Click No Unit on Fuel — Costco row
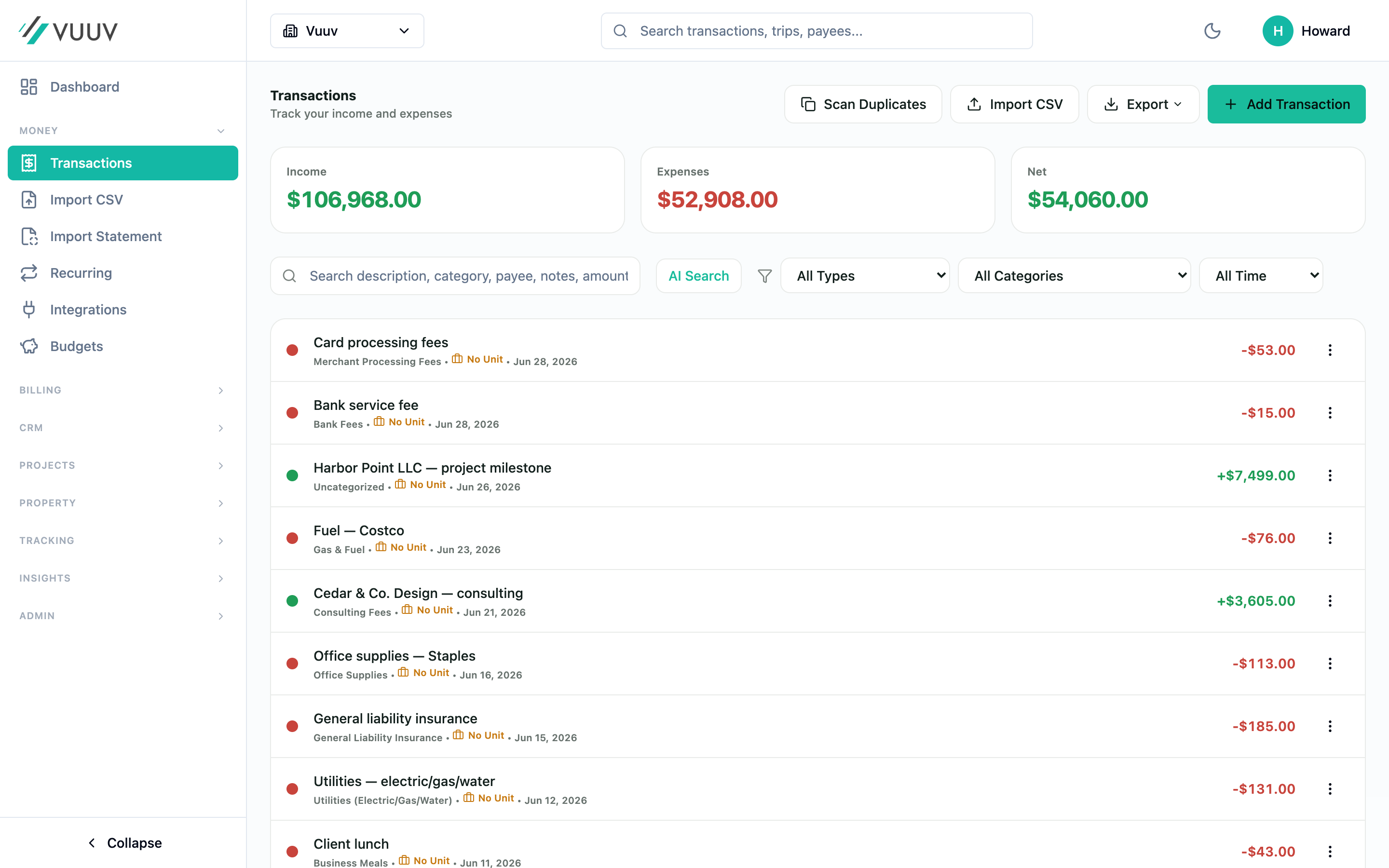This screenshot has width=1389, height=868. coord(401,547)
